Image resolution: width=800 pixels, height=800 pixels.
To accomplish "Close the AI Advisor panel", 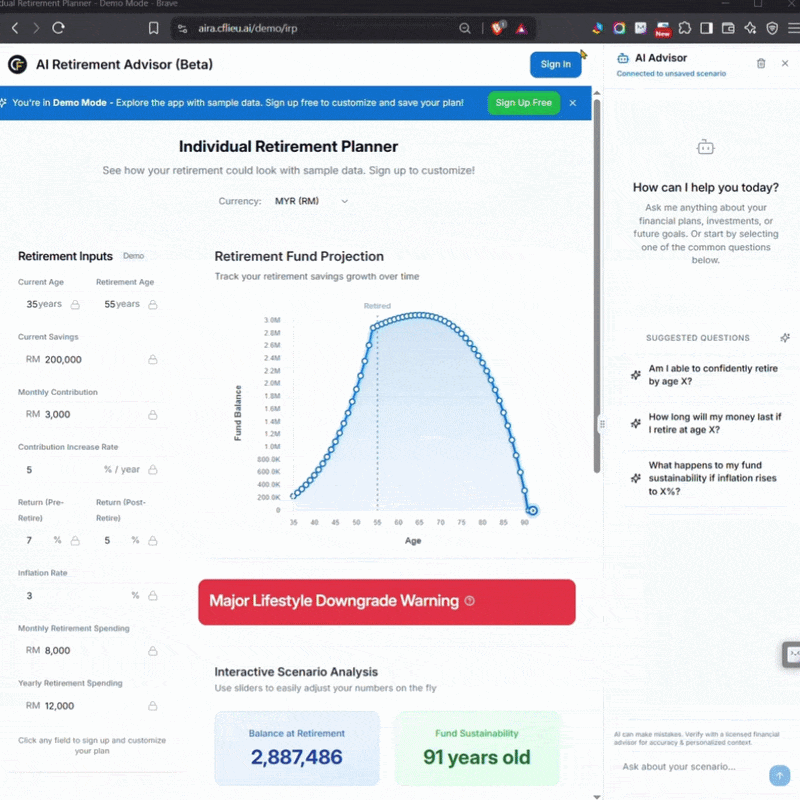I will pos(785,63).
